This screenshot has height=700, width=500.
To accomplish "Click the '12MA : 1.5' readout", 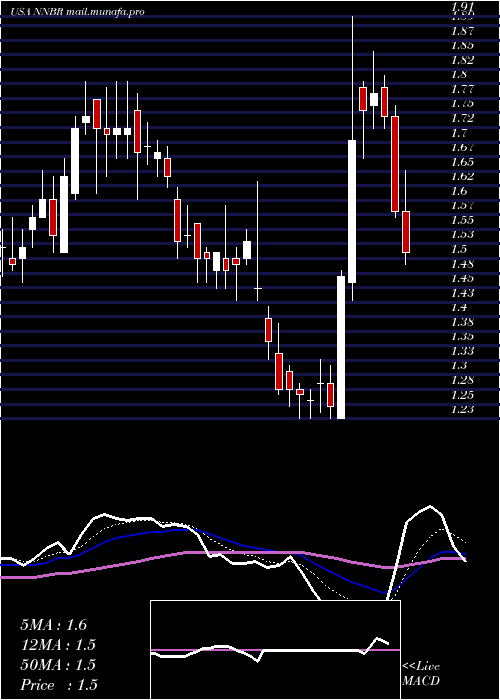I will [58, 645].
